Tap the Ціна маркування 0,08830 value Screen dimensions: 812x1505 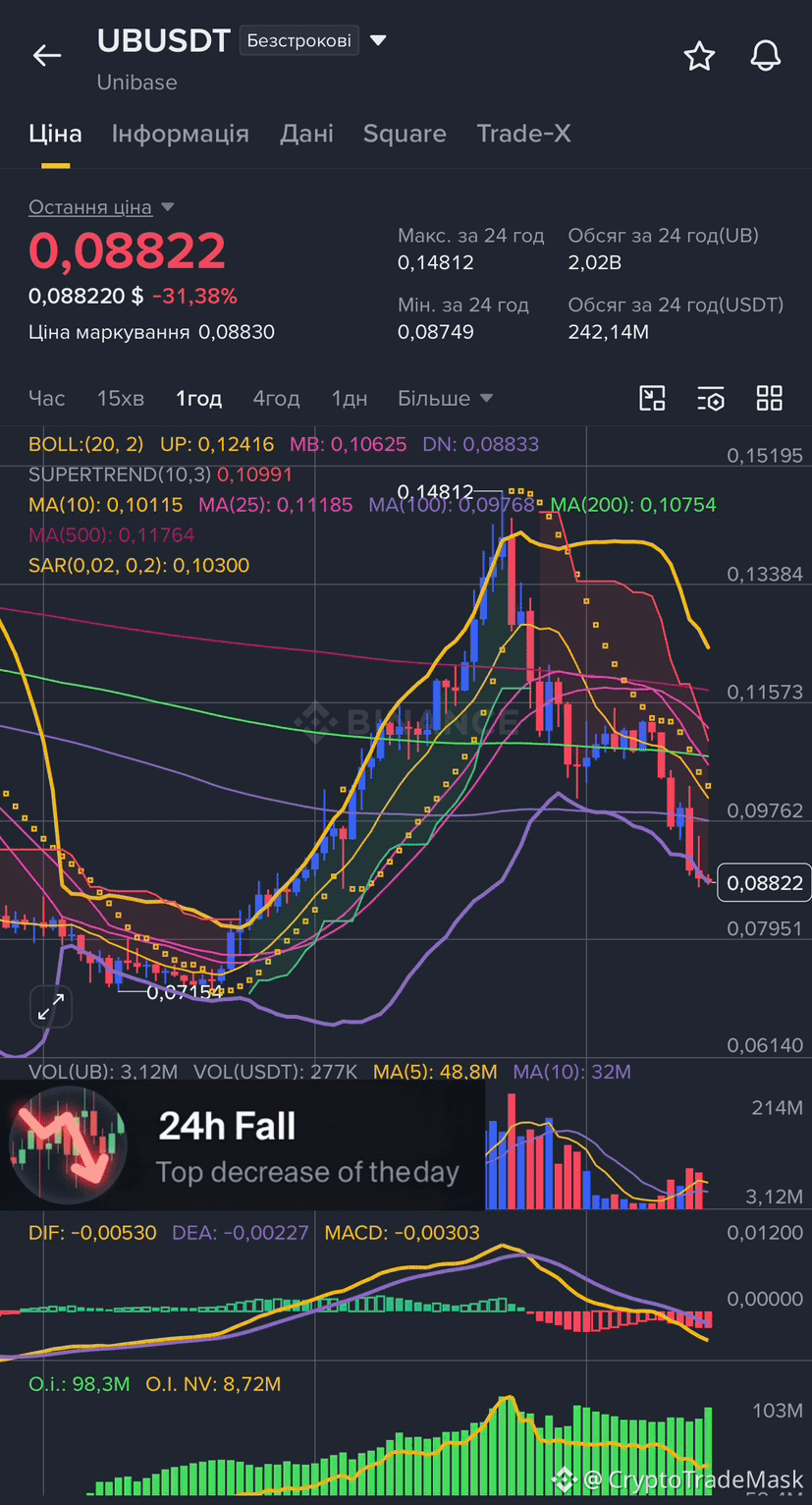point(237,332)
